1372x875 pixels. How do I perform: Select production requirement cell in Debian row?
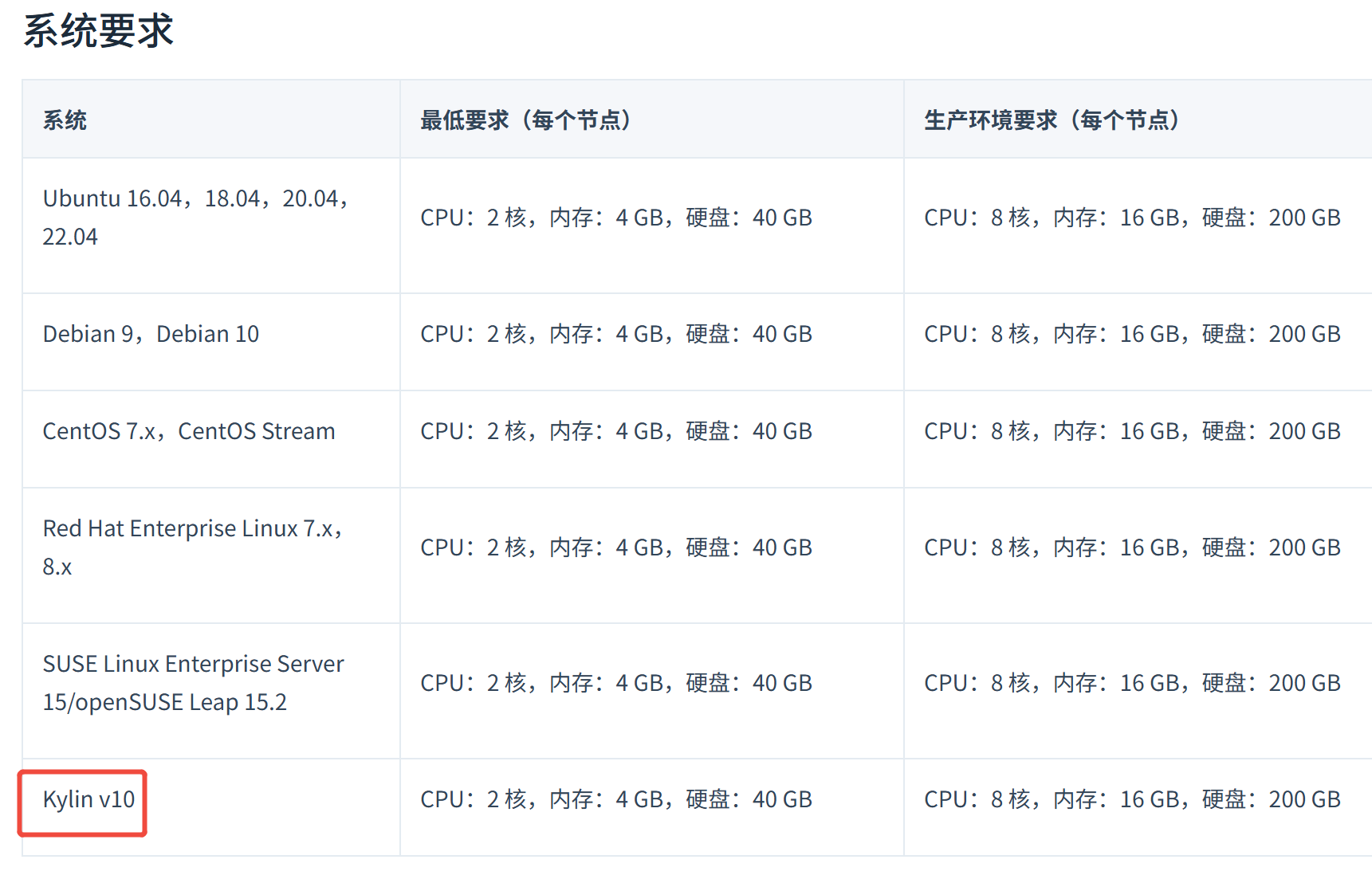1131,334
